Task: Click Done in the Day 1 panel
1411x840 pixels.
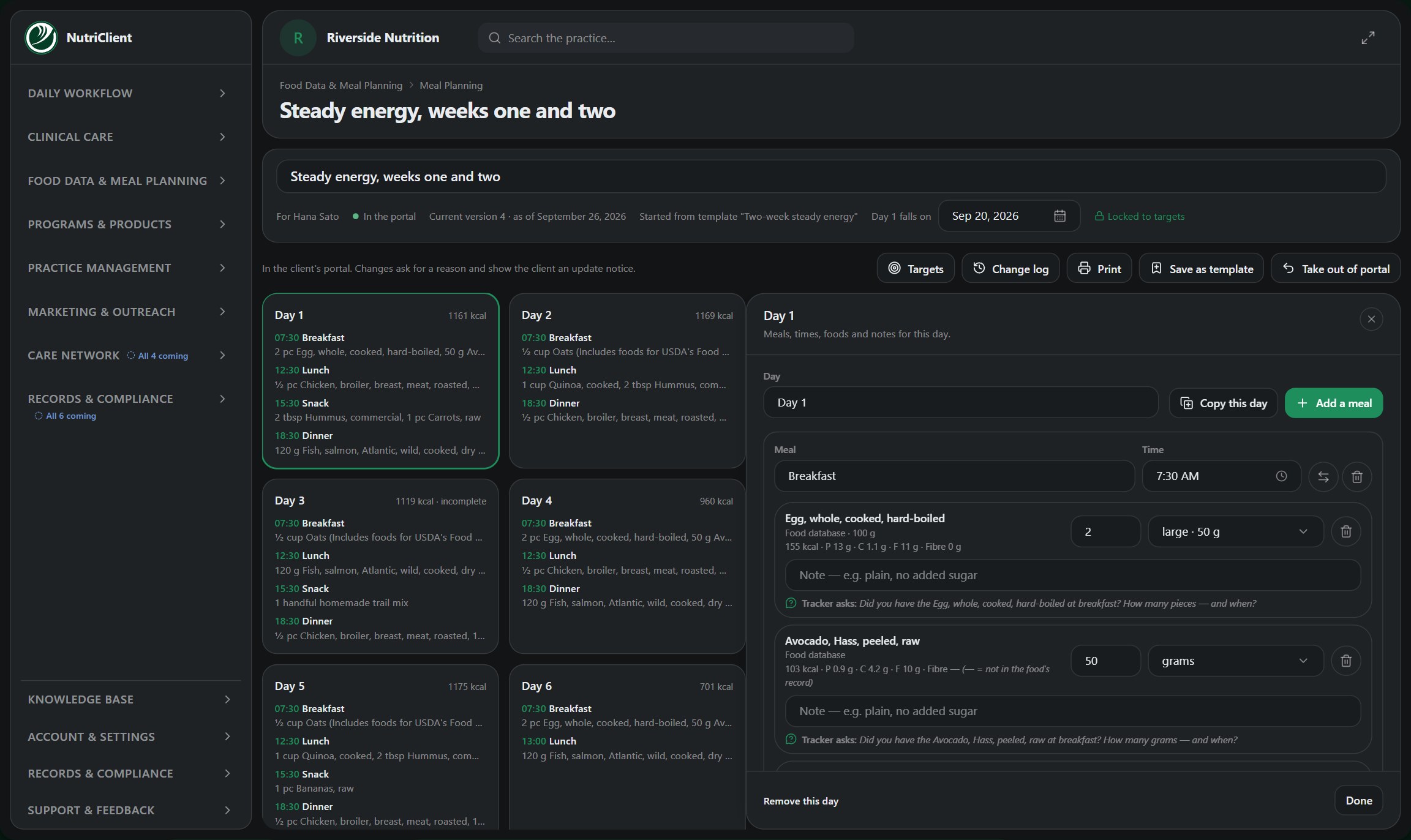Action: pos(1358,800)
